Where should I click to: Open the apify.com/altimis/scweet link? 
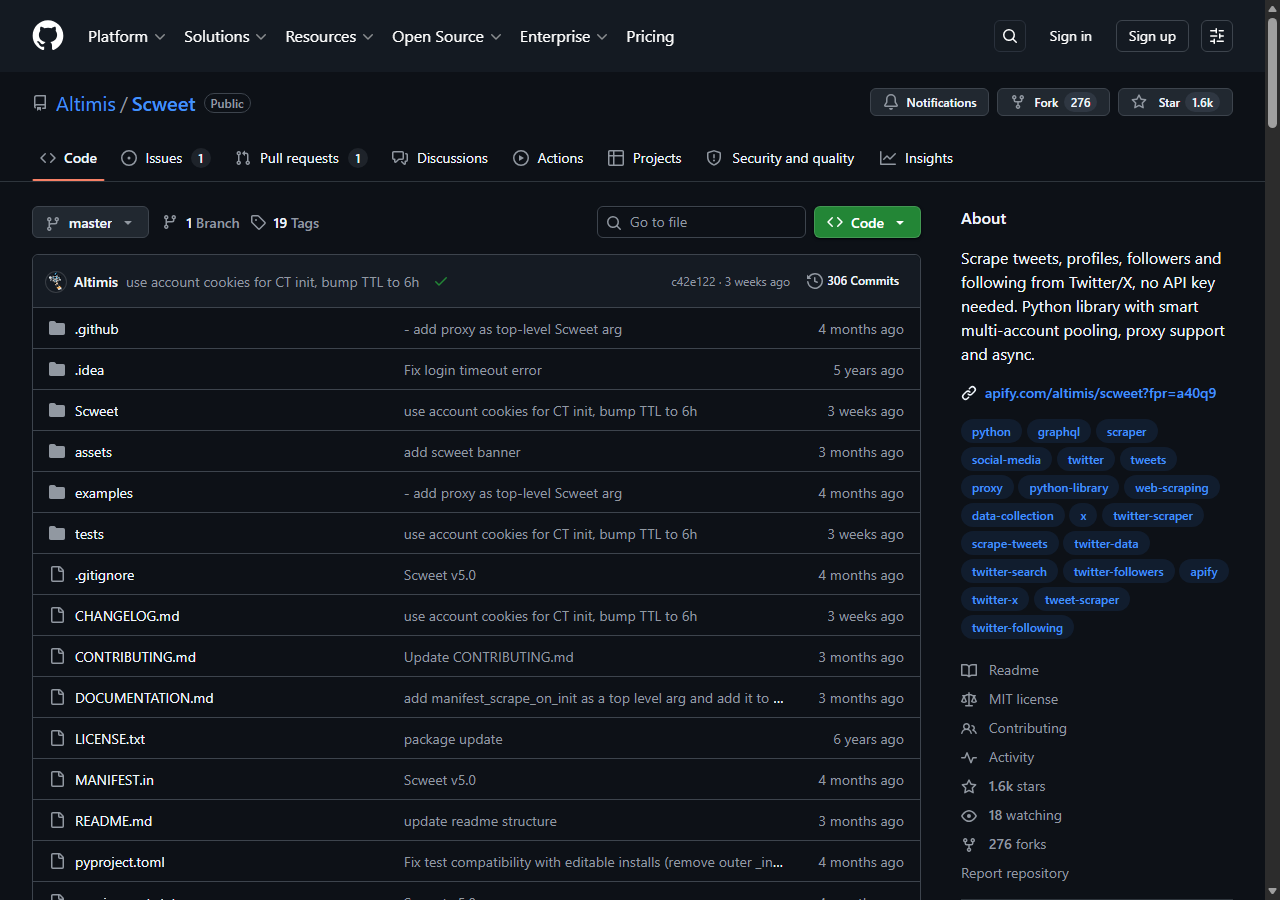click(x=1100, y=393)
